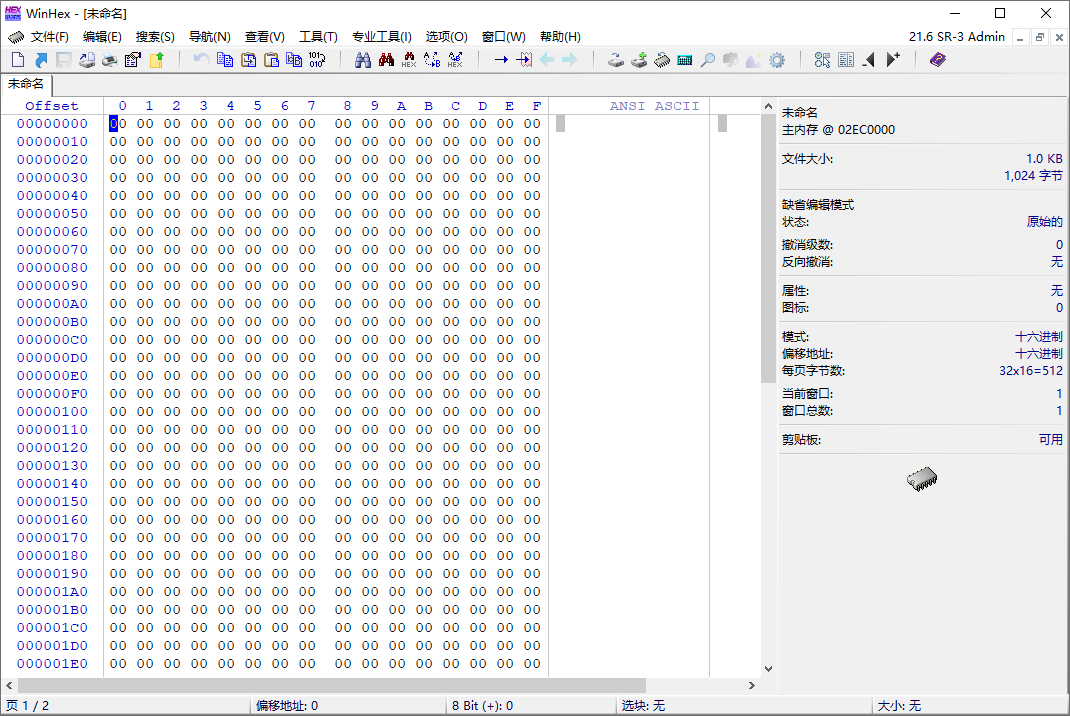Viewport: 1070px width, 716px height.
Task: Open the 专业工具(I) menu
Action: click(x=382, y=37)
